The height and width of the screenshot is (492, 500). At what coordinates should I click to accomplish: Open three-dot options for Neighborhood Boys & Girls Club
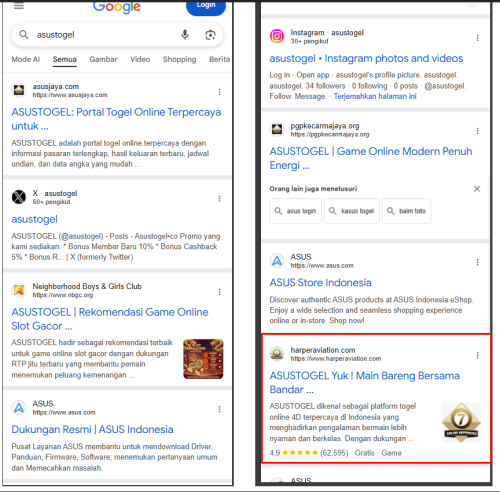coord(219,292)
